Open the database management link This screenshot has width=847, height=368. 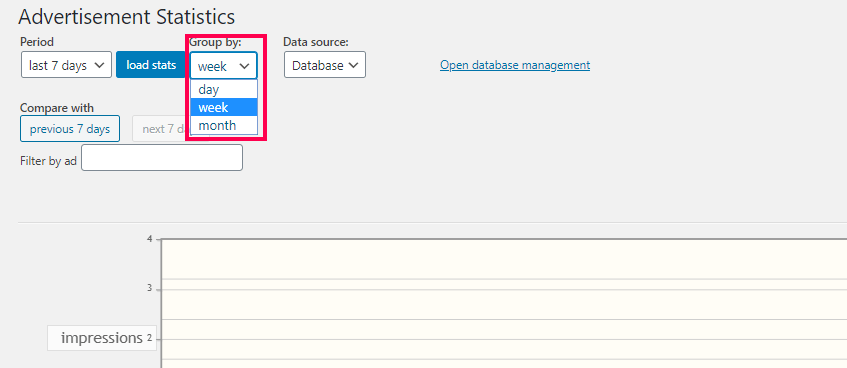tap(515, 65)
